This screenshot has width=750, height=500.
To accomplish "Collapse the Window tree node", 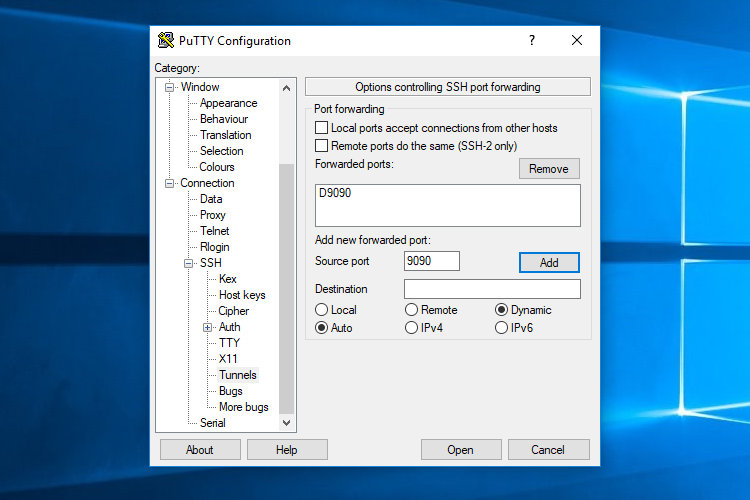I will tap(170, 88).
